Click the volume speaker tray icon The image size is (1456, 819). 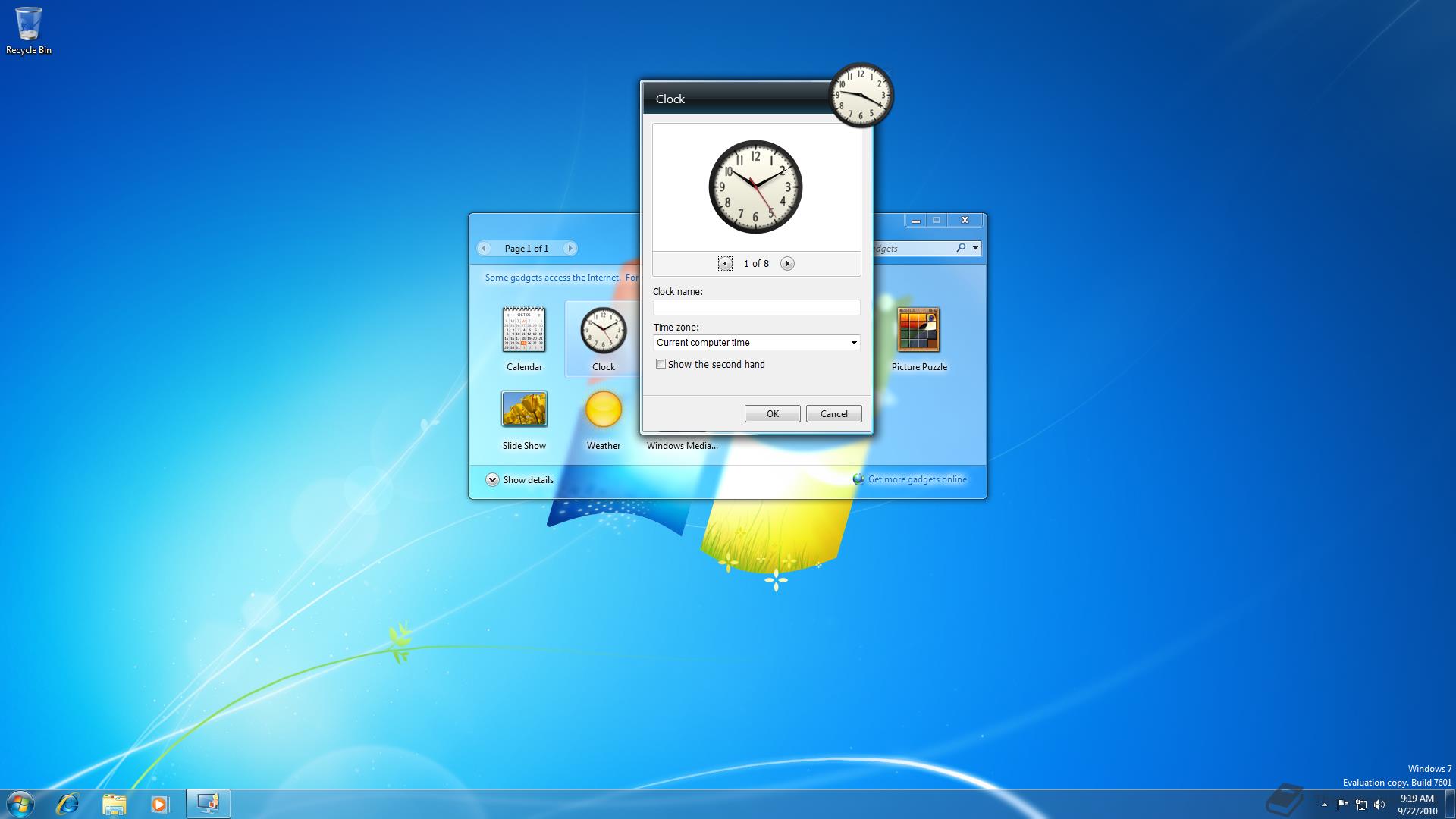1379,805
